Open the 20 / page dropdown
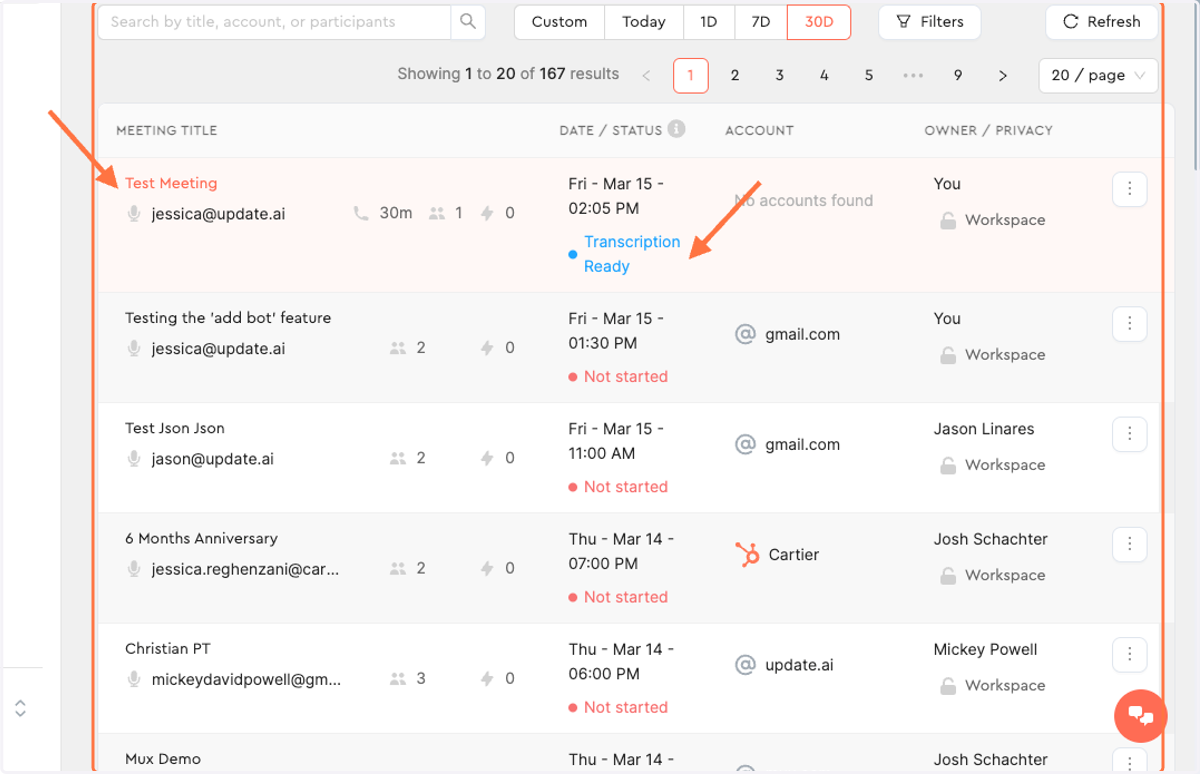Image resolution: width=1200 pixels, height=774 pixels. 1098,76
